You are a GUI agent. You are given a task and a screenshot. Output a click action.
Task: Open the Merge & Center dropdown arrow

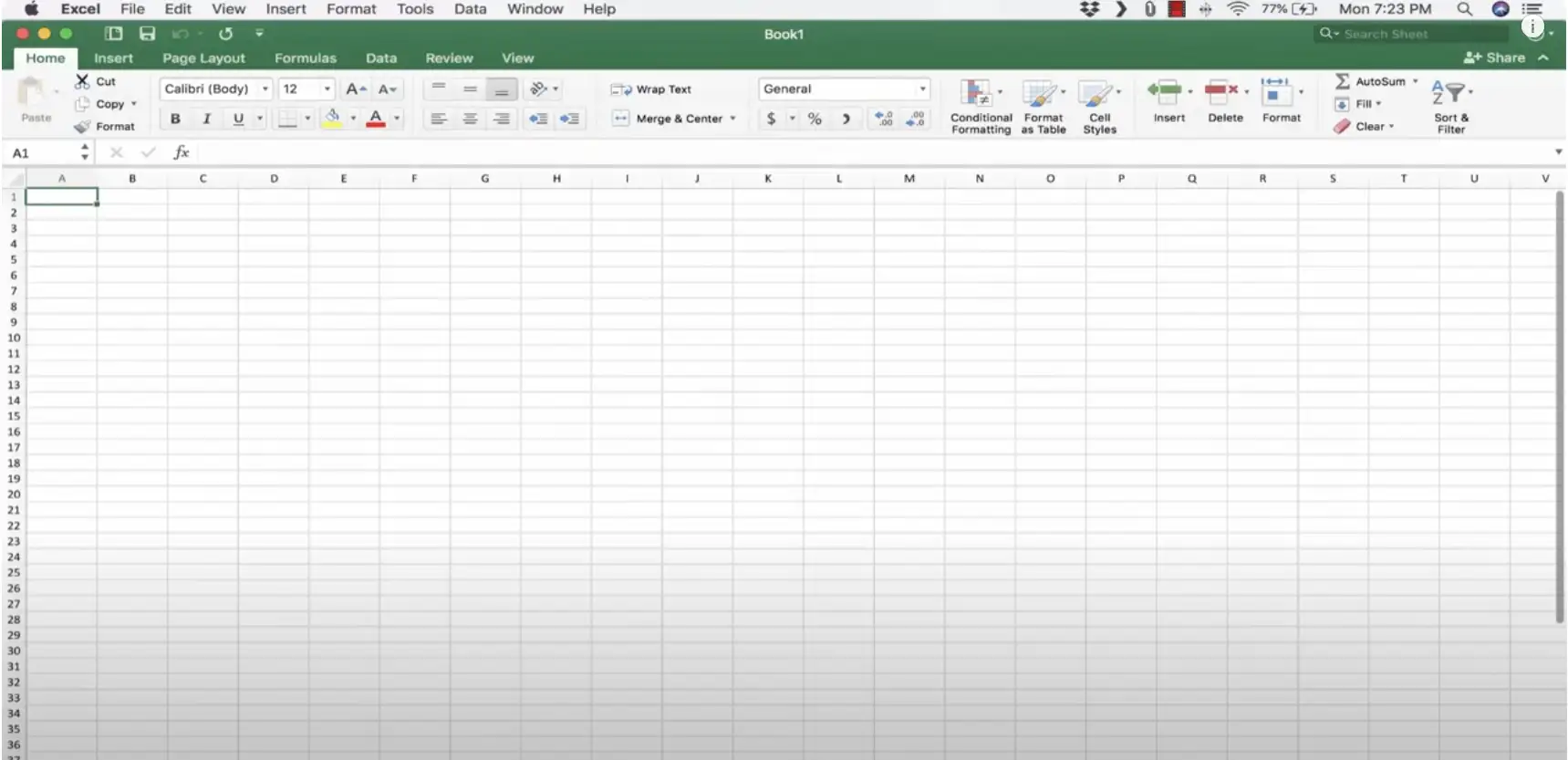point(732,119)
